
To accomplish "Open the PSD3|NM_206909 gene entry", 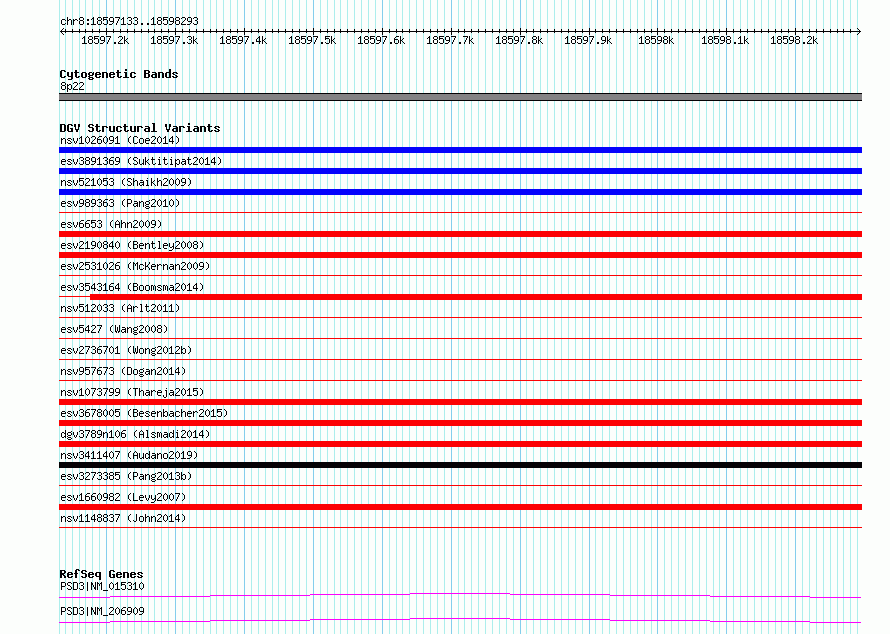I will tap(102, 611).
